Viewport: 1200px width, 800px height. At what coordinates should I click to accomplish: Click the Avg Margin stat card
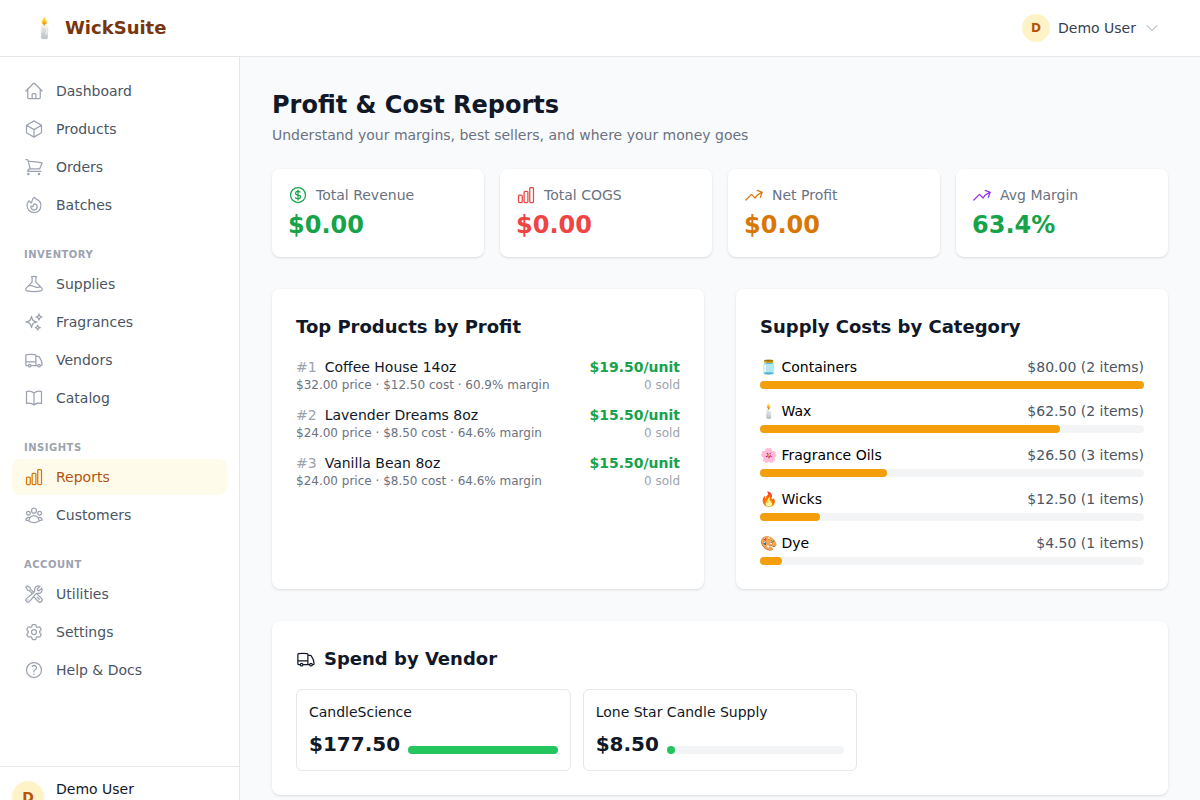click(x=1061, y=213)
